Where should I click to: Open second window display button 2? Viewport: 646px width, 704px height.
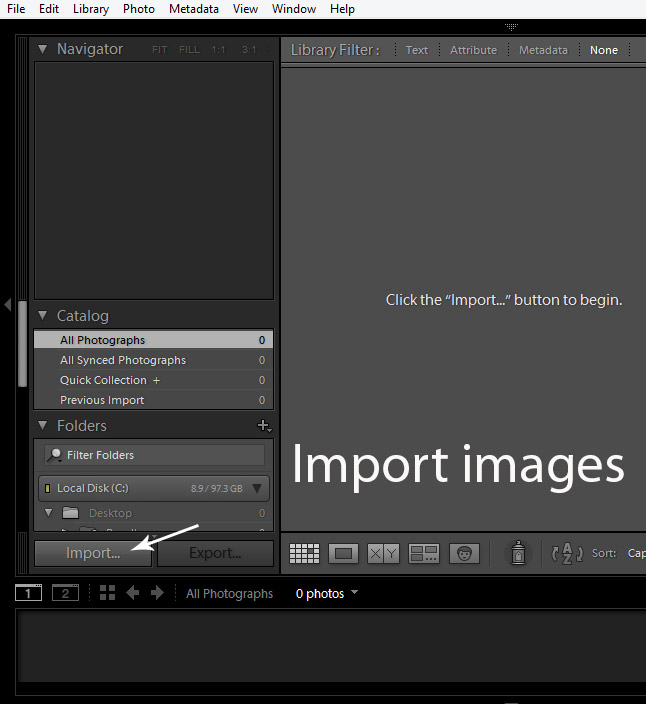pos(65,593)
